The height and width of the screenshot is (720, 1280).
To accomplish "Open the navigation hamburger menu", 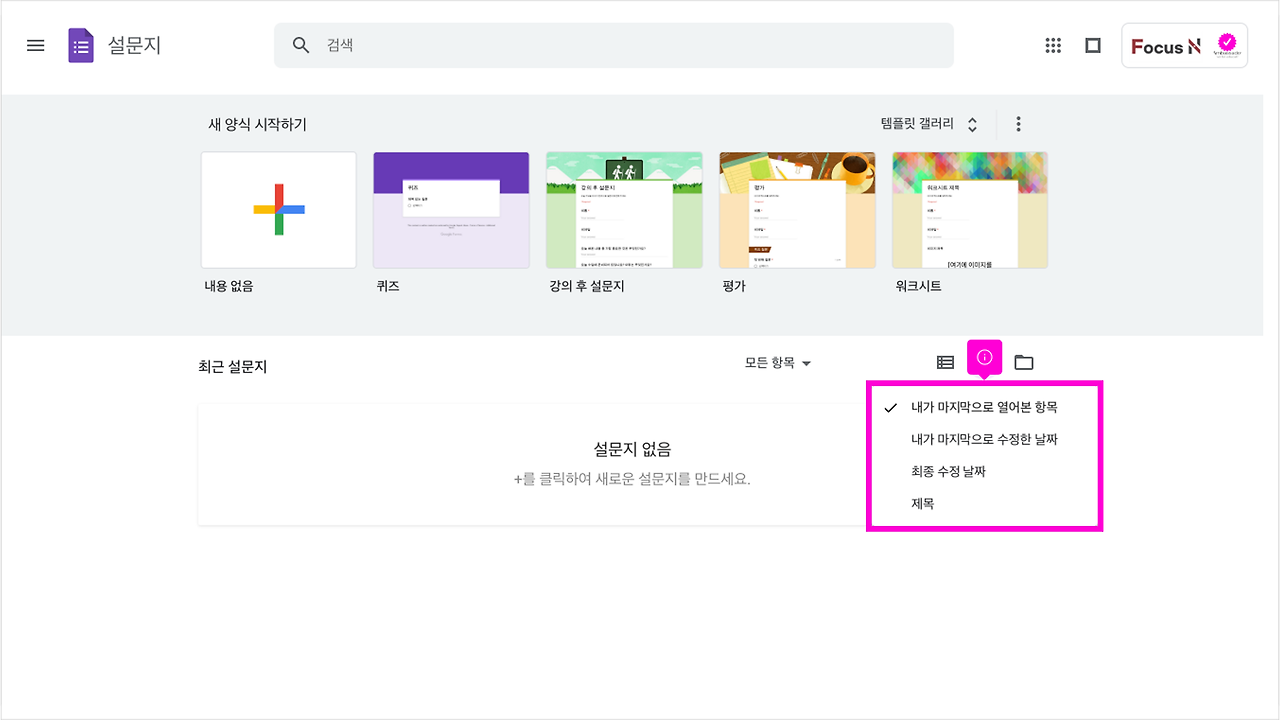I will click(x=35, y=45).
